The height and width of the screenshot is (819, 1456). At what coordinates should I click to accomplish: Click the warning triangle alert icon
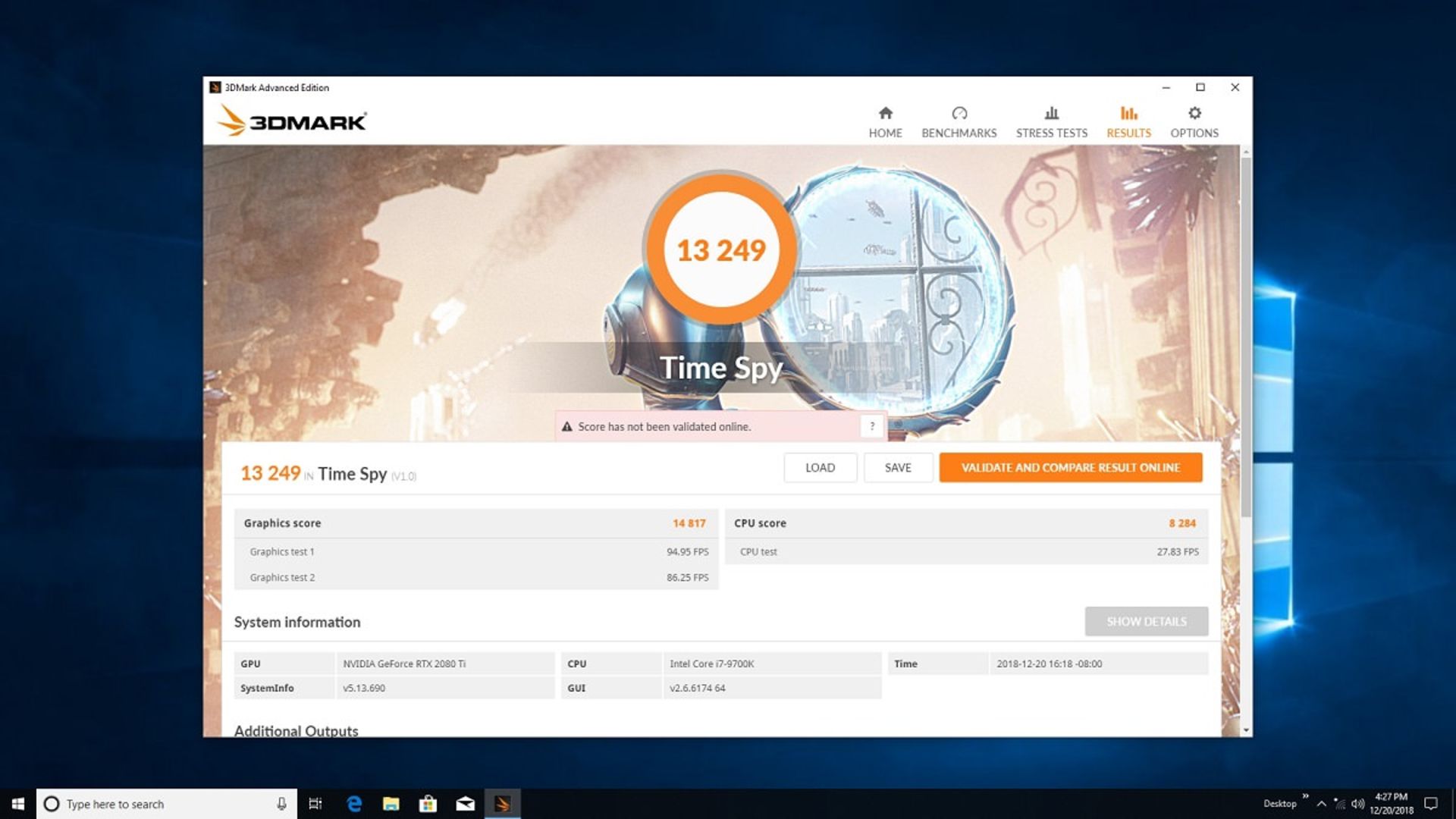pos(565,427)
